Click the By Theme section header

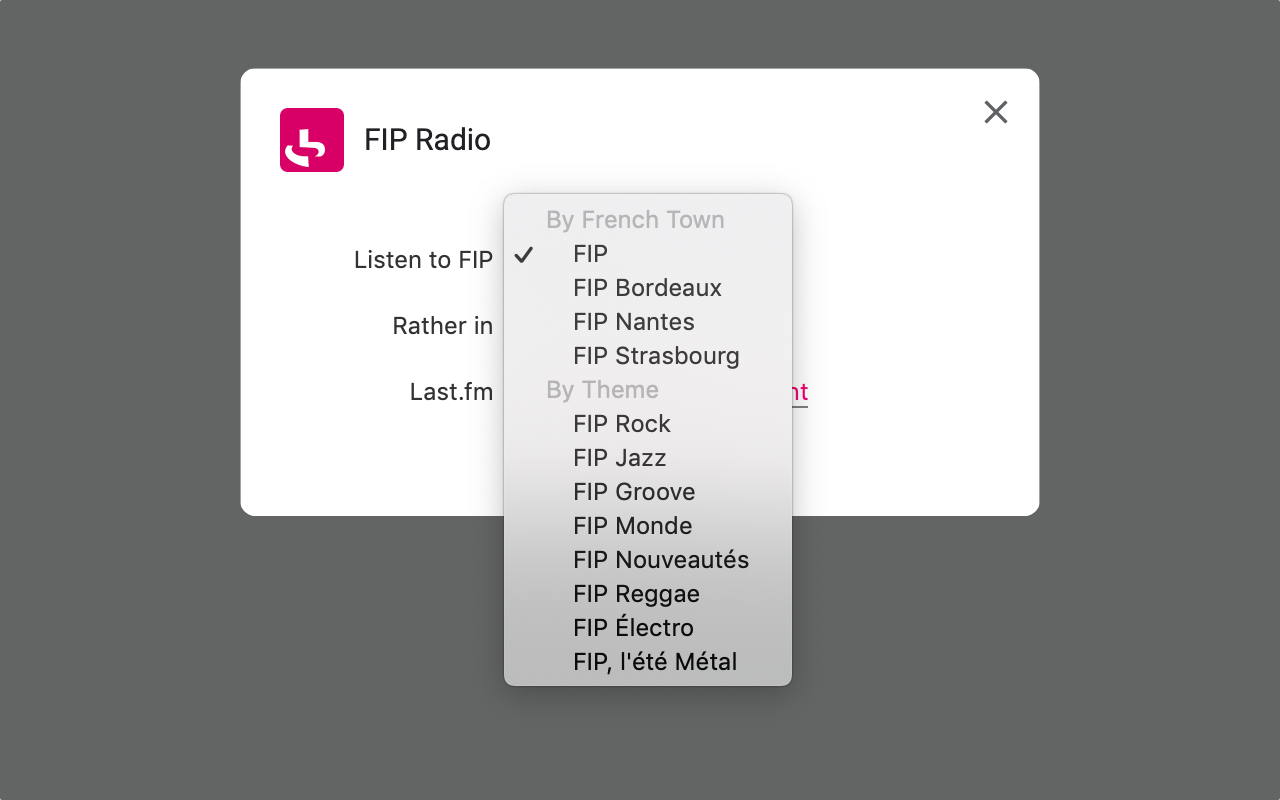tap(601, 390)
